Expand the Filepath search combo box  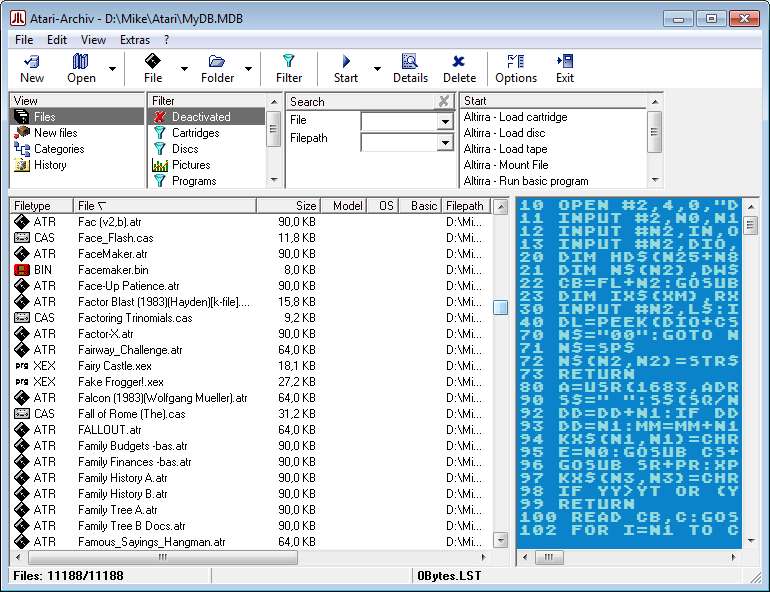tap(445, 142)
